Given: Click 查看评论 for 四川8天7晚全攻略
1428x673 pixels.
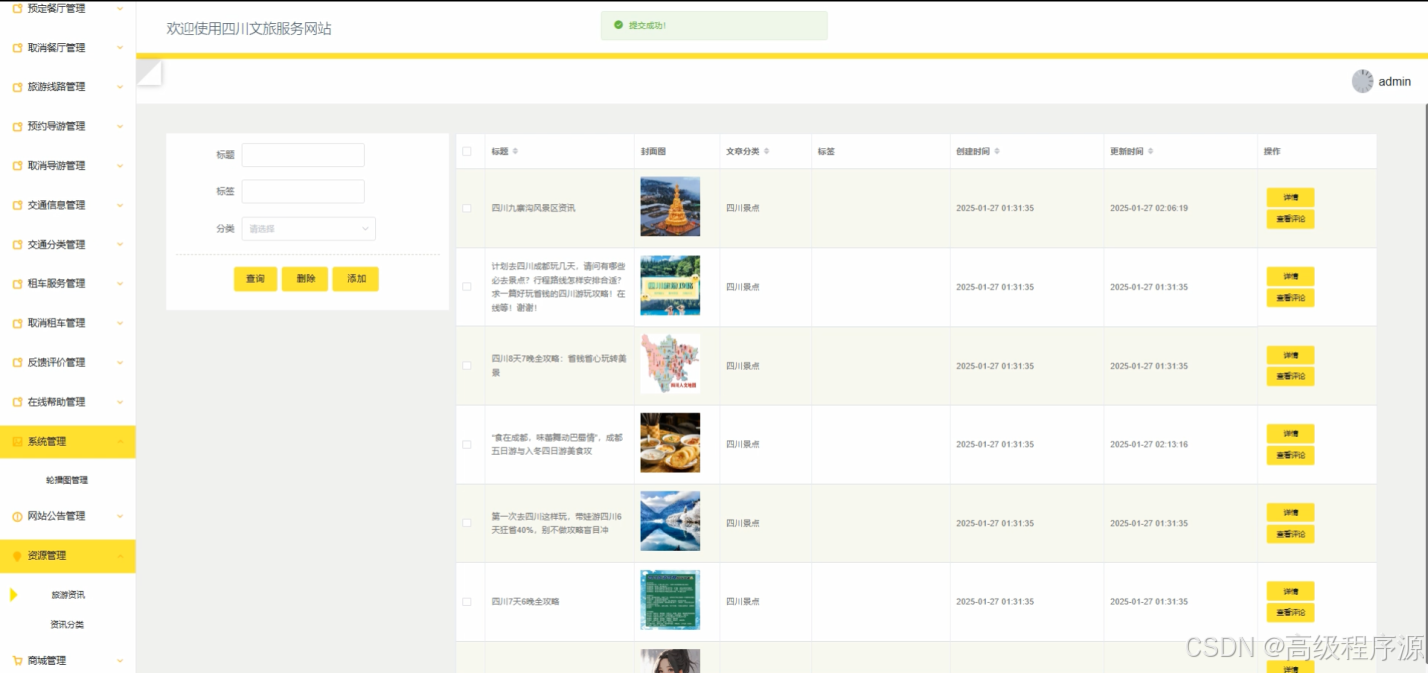Looking at the screenshot, I should pos(1290,376).
